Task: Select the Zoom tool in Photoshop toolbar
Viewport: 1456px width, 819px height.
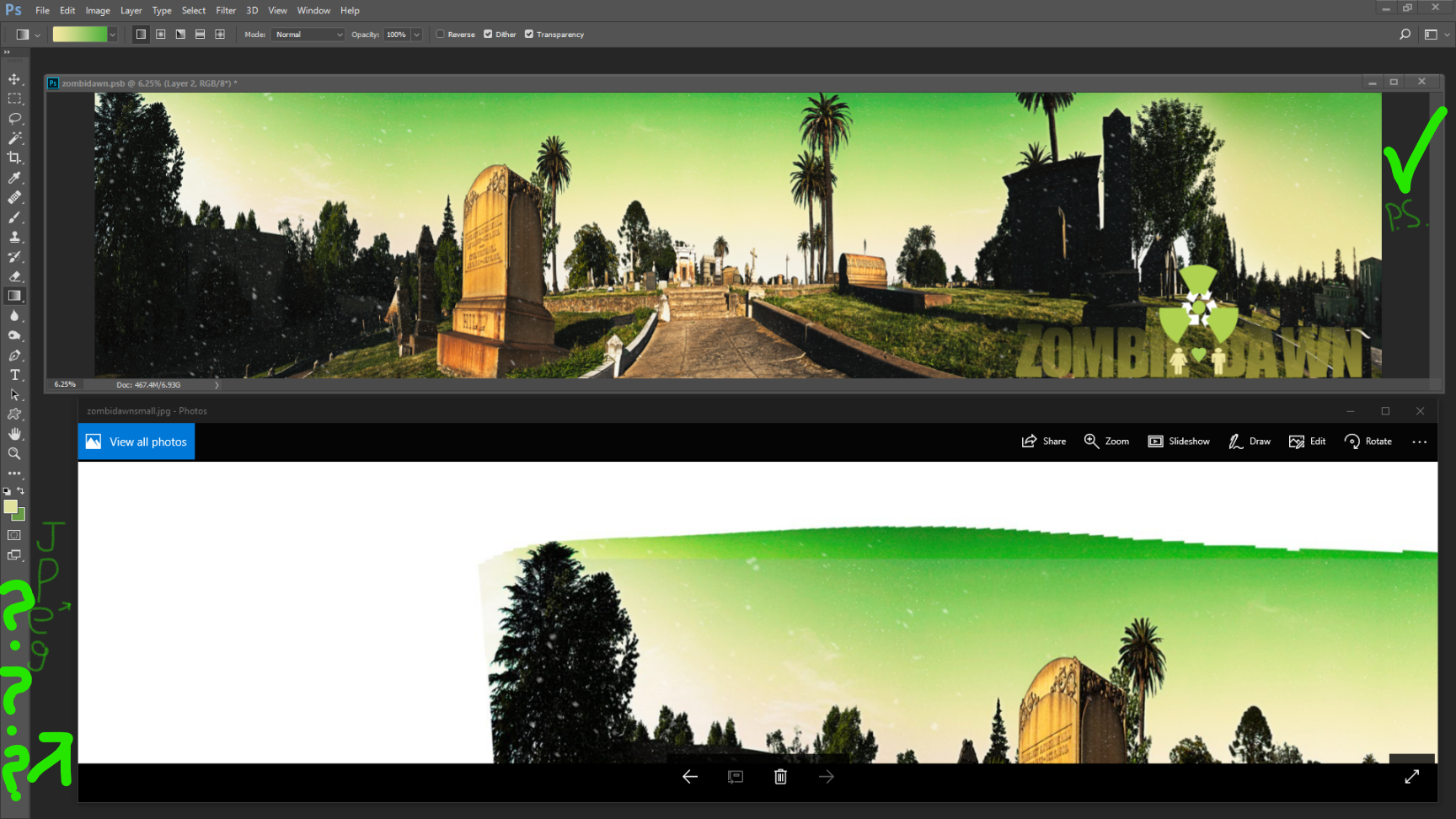Action: [14, 453]
